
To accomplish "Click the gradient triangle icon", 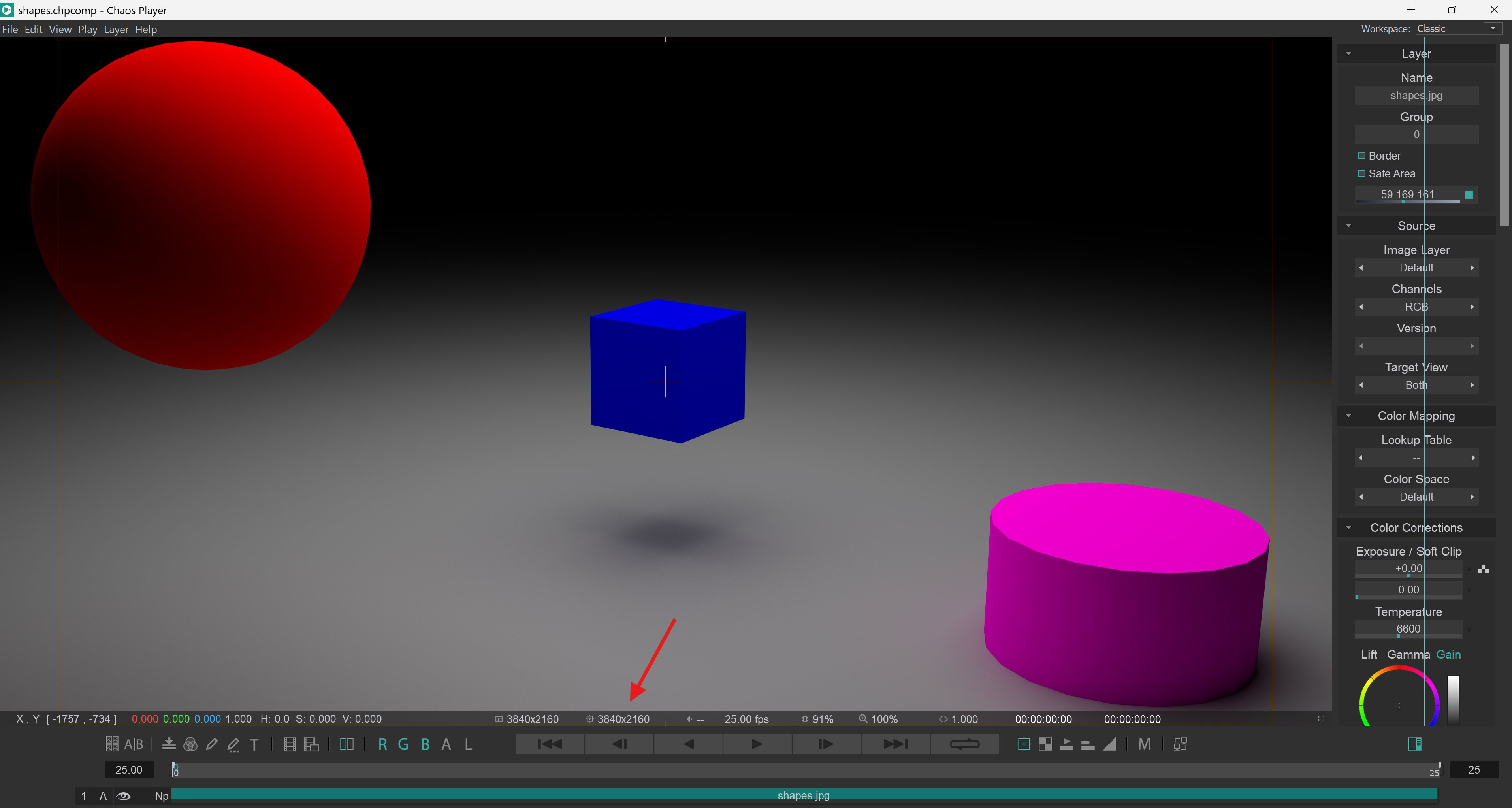I will 1109,744.
